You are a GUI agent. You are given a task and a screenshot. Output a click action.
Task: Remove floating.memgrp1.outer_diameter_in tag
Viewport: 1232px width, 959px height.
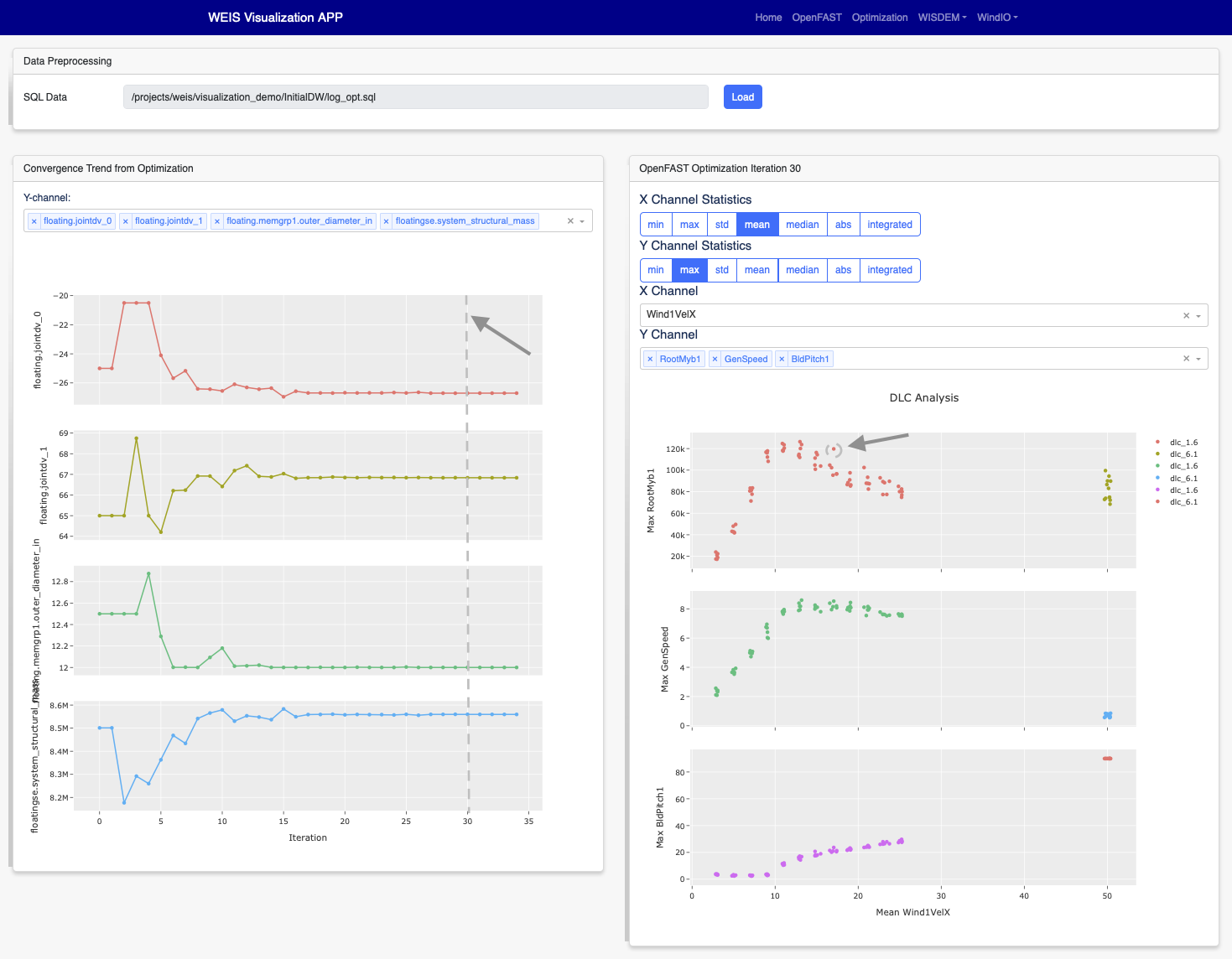pyautogui.click(x=217, y=221)
